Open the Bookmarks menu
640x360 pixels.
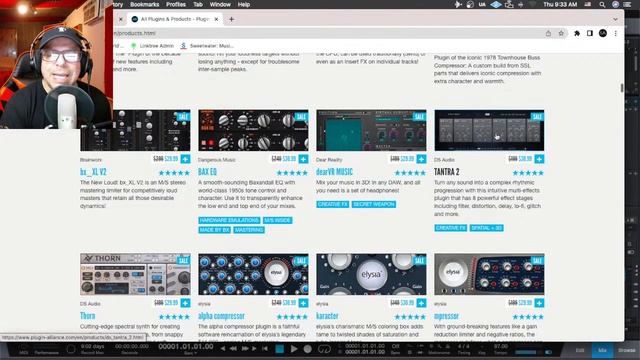coord(144,4)
